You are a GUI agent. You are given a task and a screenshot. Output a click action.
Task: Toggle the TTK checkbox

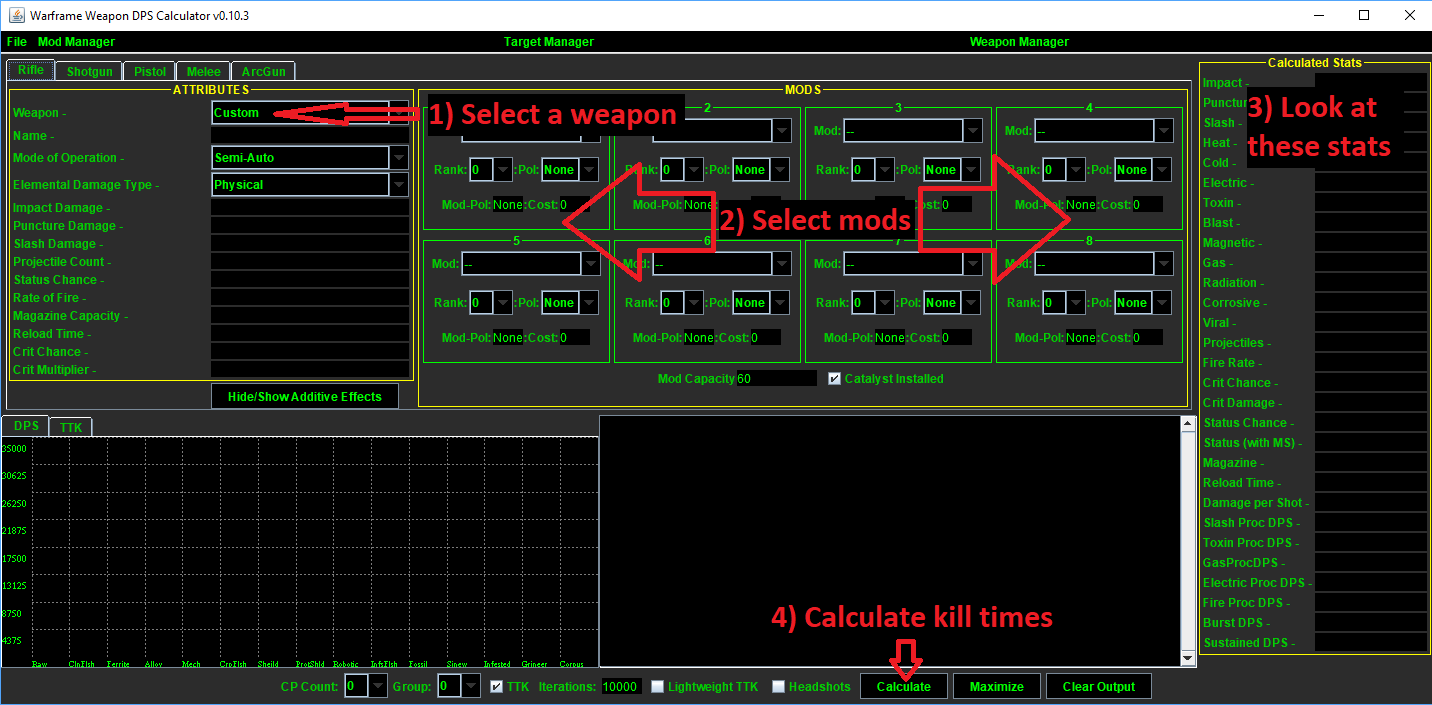pos(497,687)
